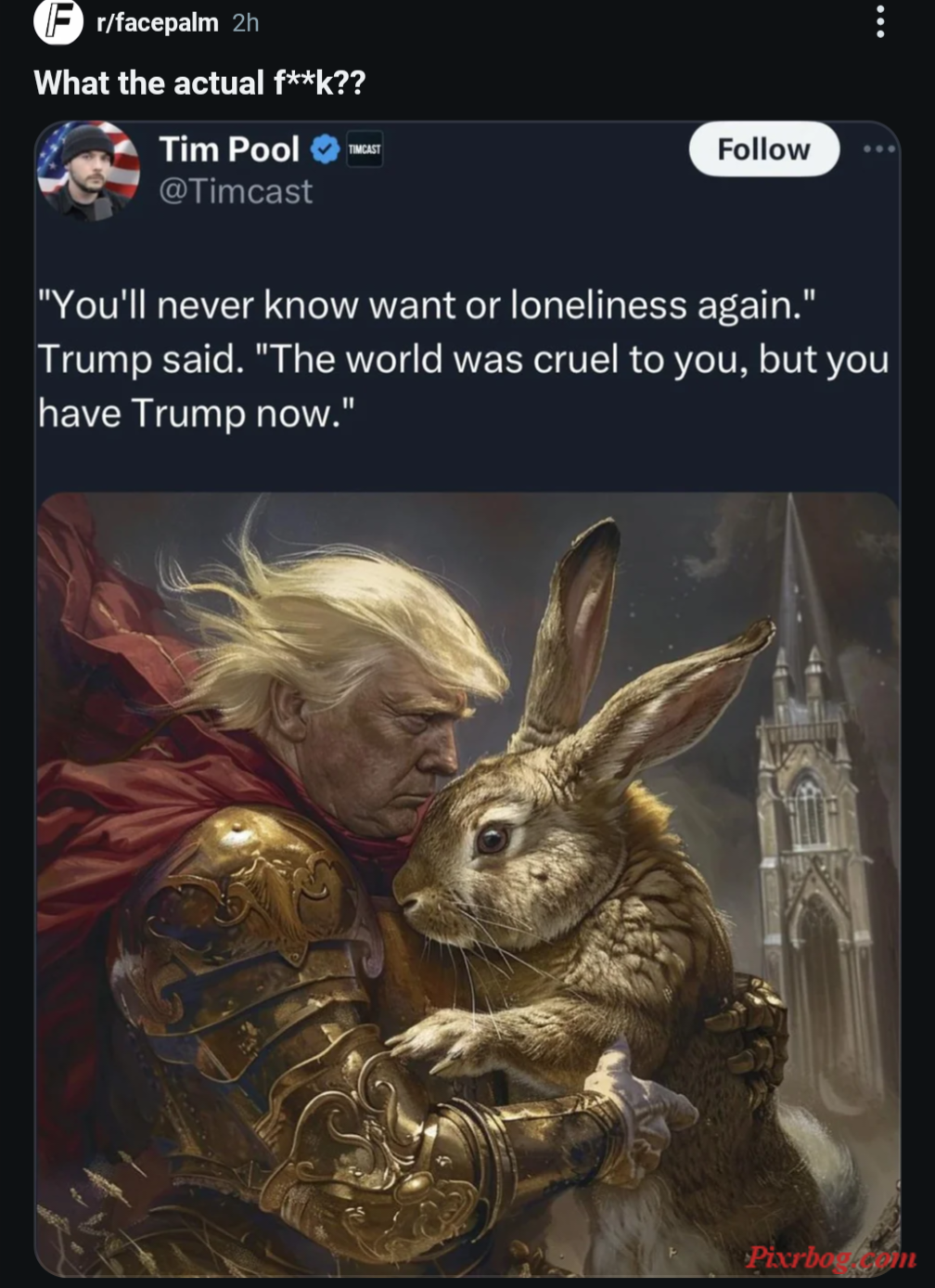Click the TIMCAST affiliate badge icon

point(365,149)
